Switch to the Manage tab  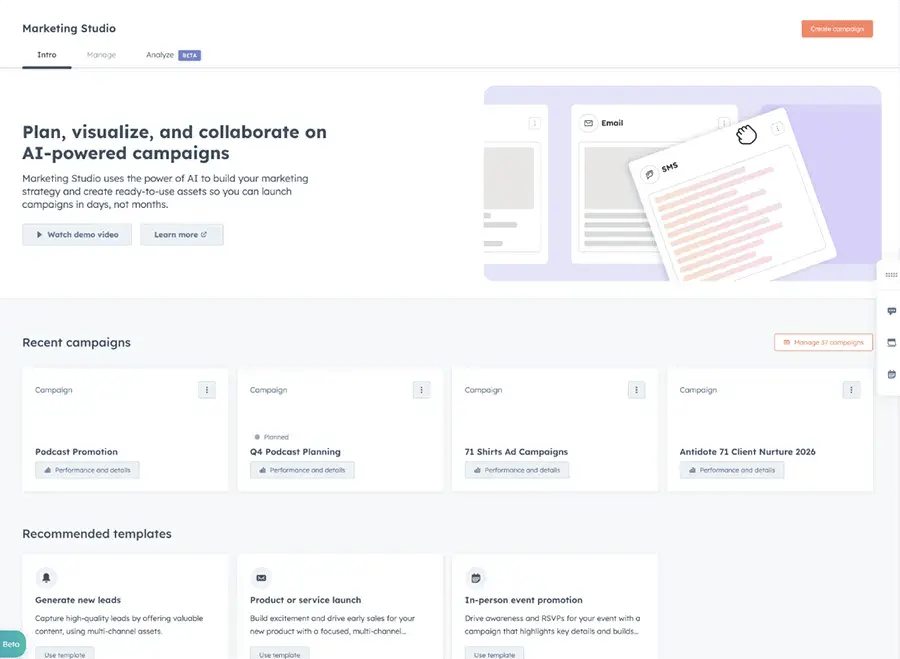point(101,55)
